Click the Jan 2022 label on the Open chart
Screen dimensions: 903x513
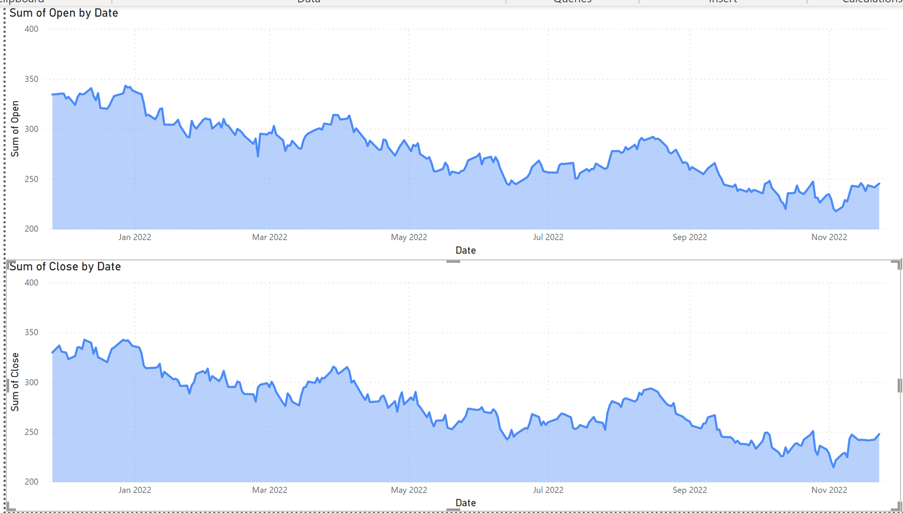pyautogui.click(x=135, y=237)
